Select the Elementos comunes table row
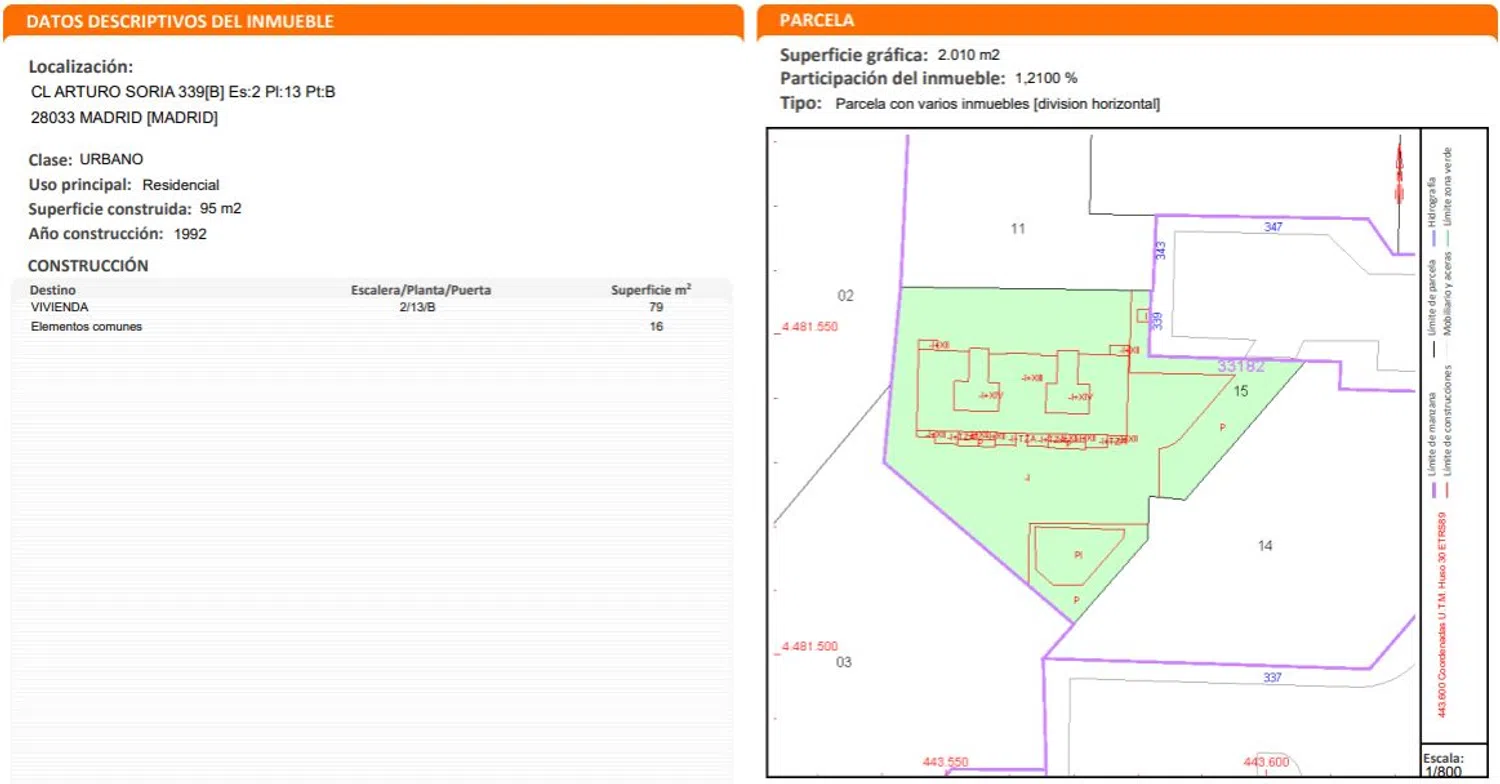1500x784 pixels. (86, 327)
